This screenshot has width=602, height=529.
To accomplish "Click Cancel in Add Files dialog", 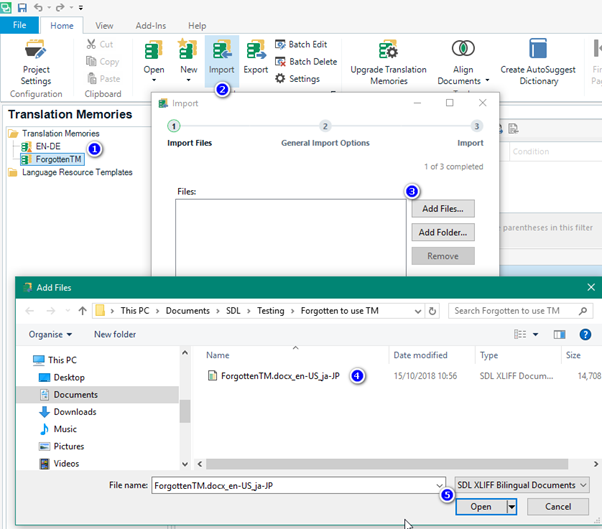I will click(558, 507).
